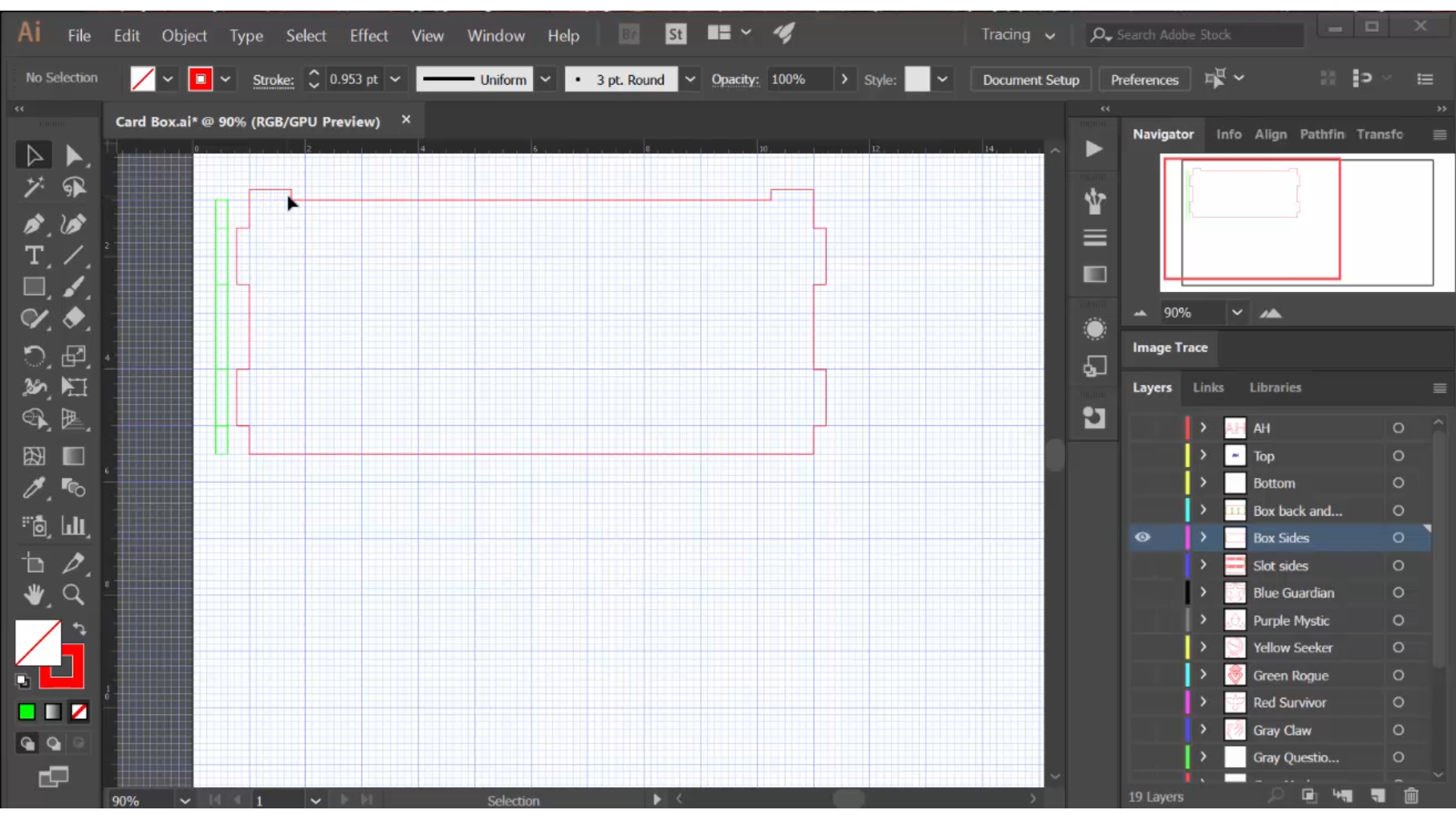1456x819 pixels.
Task: Click the stroke weight input field
Action: pyautogui.click(x=356, y=79)
